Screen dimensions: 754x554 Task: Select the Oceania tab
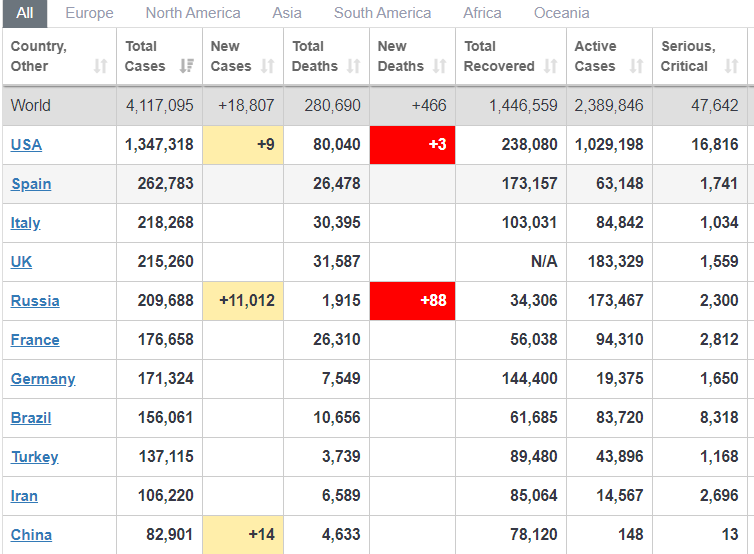[561, 13]
